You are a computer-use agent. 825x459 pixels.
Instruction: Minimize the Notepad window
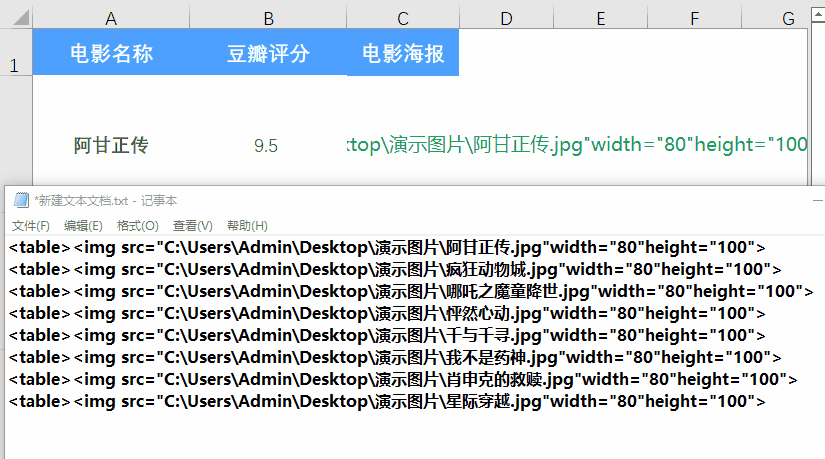tap(818, 201)
